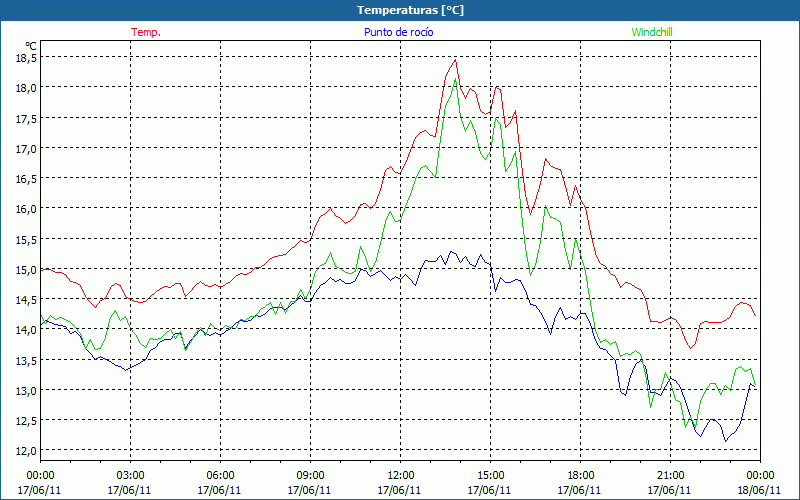Click the 15:00 time axis label
This screenshot has height=500, width=800.
pyautogui.click(x=490, y=476)
